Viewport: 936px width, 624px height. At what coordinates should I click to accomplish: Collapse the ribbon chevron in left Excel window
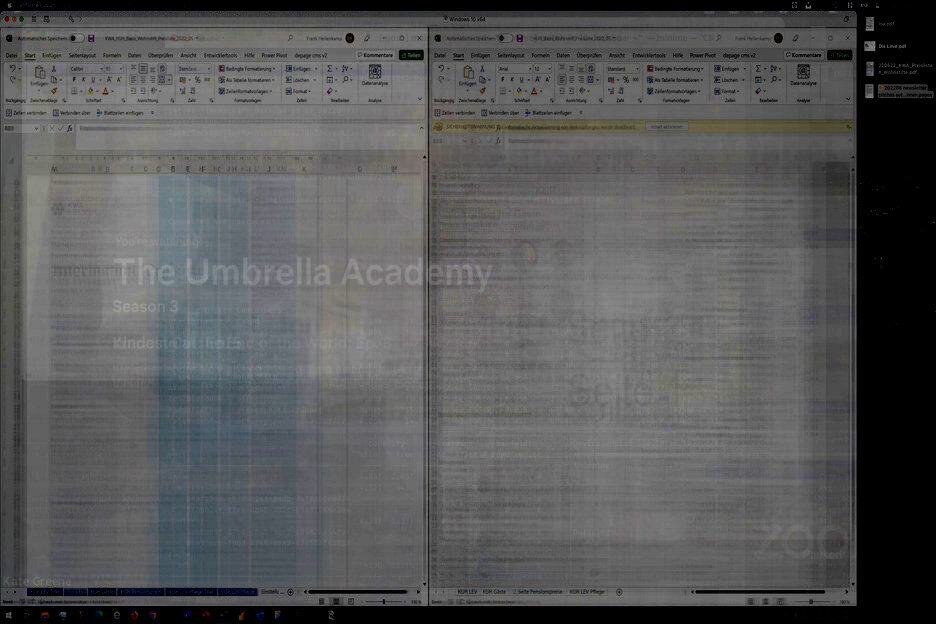tap(420, 99)
